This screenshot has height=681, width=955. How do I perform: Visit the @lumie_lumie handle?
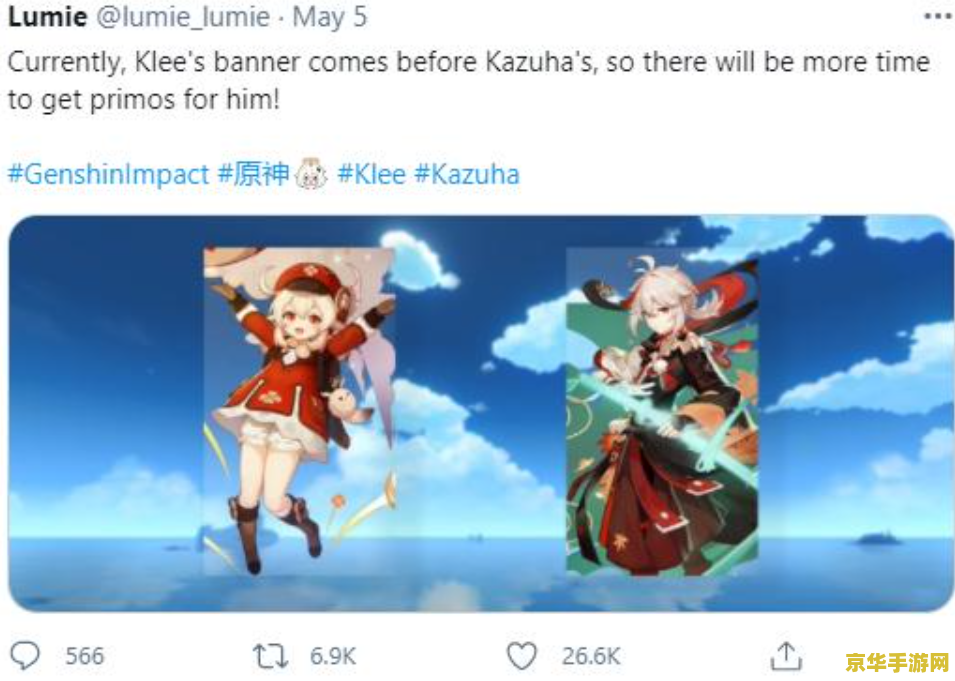click(x=183, y=17)
